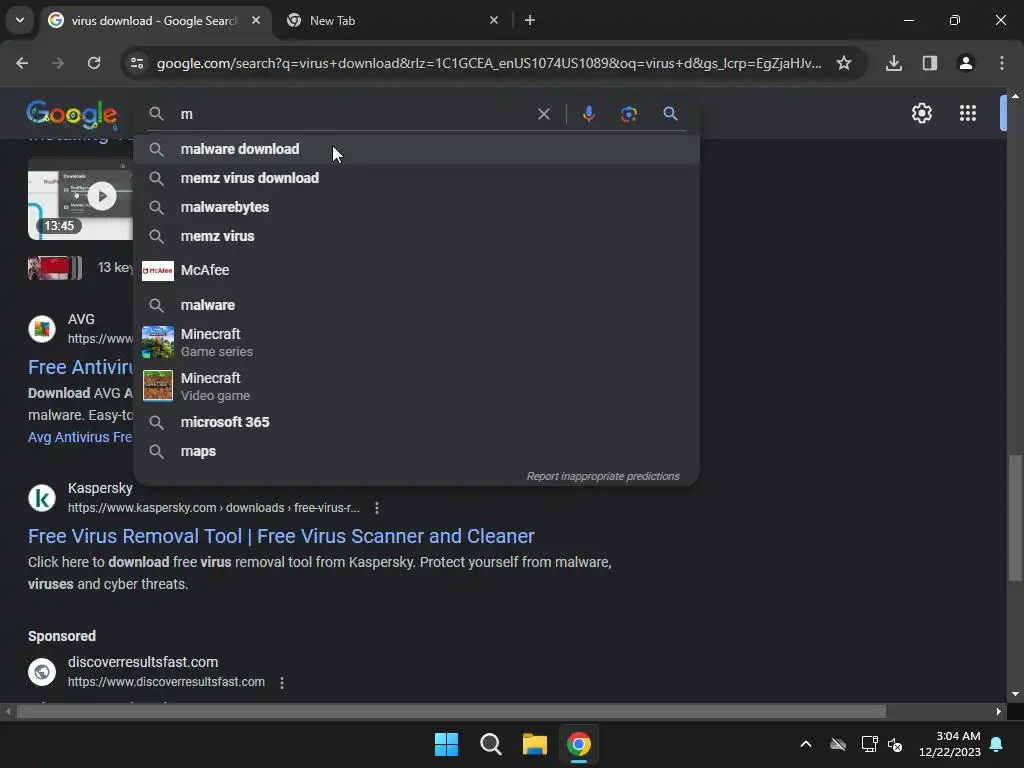The image size is (1024, 768).
Task: Pick the McAfee suggestion with logo
Action: click(417, 270)
